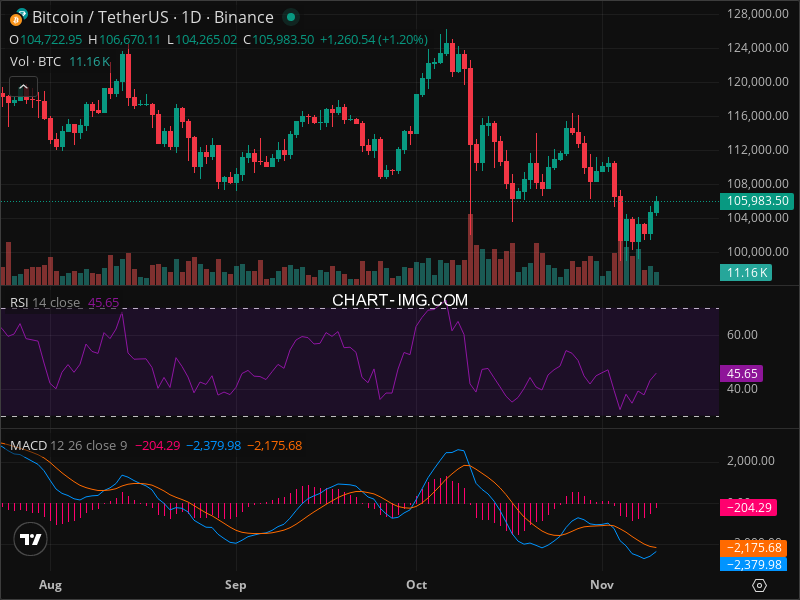Viewport: 800px width, 600px height.
Task: Click the green market status dot
Action: (x=290, y=17)
